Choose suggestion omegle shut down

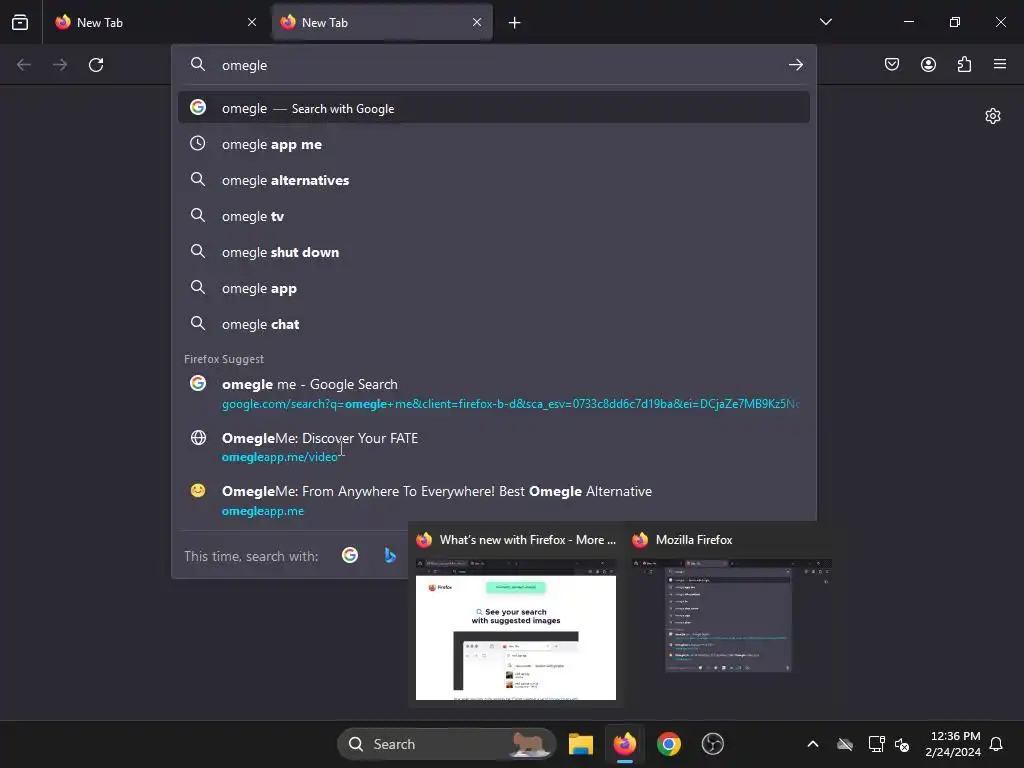[x=494, y=251]
